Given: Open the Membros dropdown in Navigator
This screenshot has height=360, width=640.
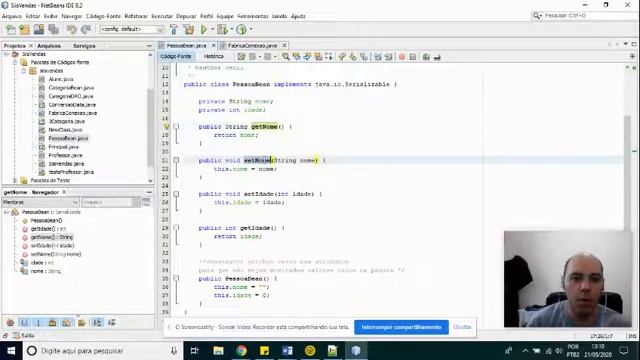Looking at the screenshot, I should tap(40, 202).
